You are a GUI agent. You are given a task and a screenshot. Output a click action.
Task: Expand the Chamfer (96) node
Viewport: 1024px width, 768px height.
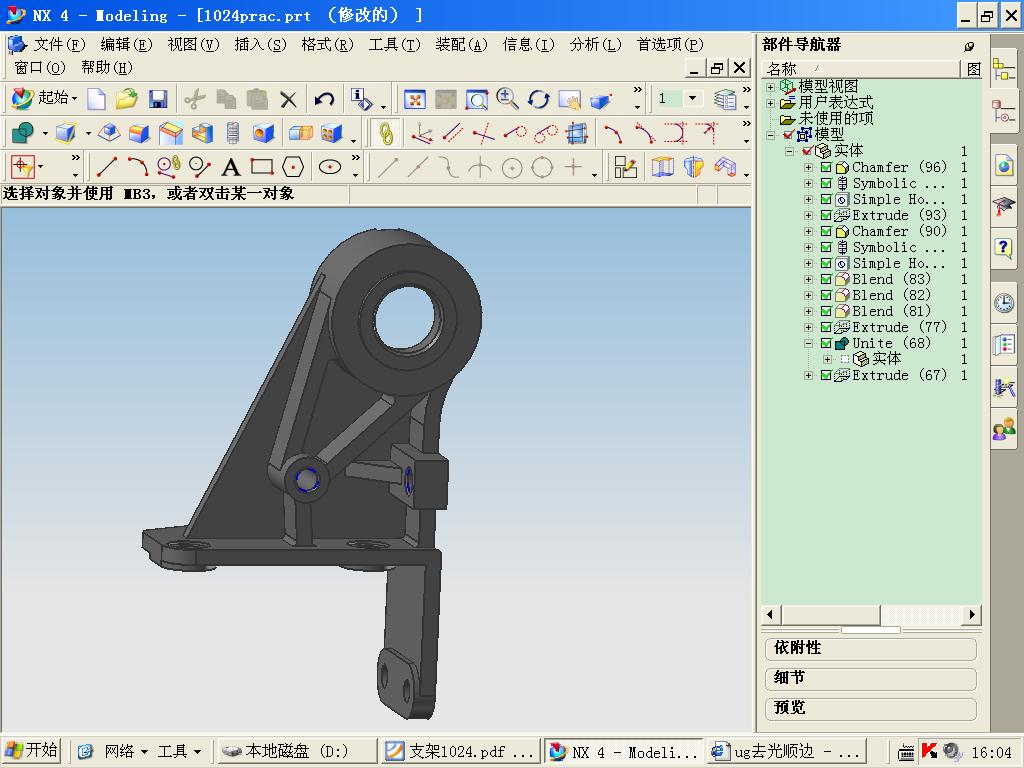pyautogui.click(x=808, y=167)
